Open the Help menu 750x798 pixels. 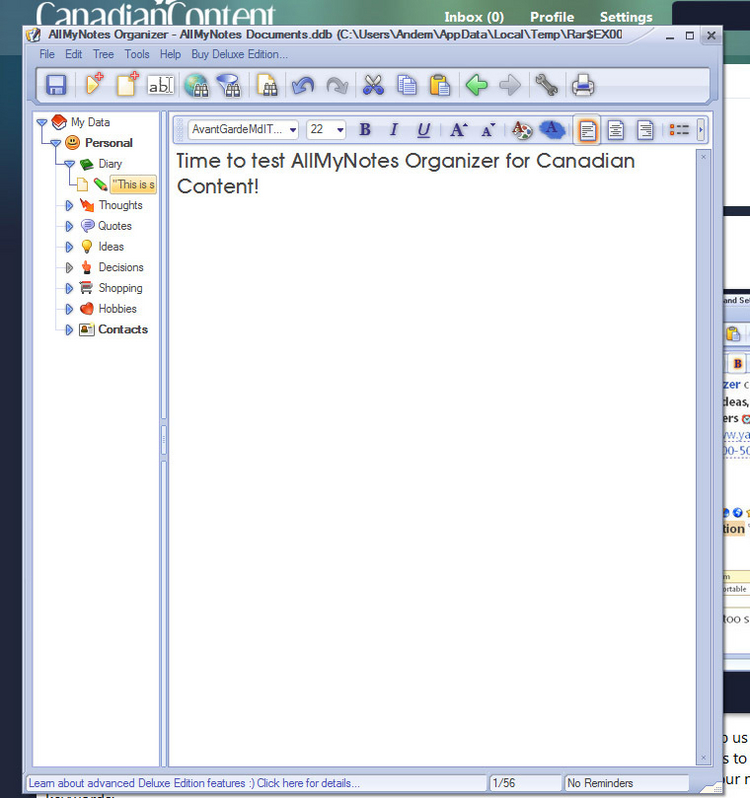coord(170,54)
